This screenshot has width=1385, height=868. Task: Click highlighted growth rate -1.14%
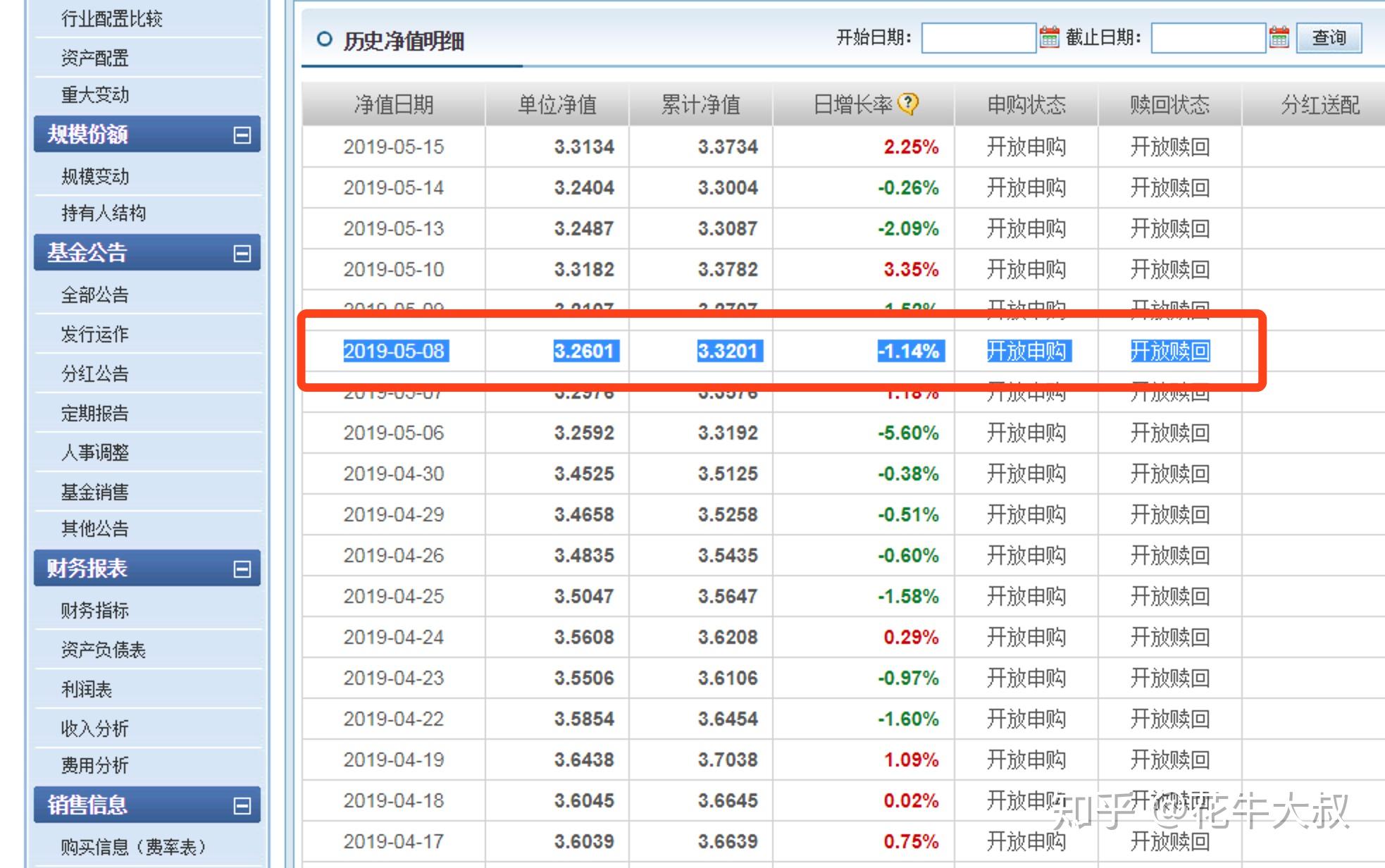pos(910,351)
